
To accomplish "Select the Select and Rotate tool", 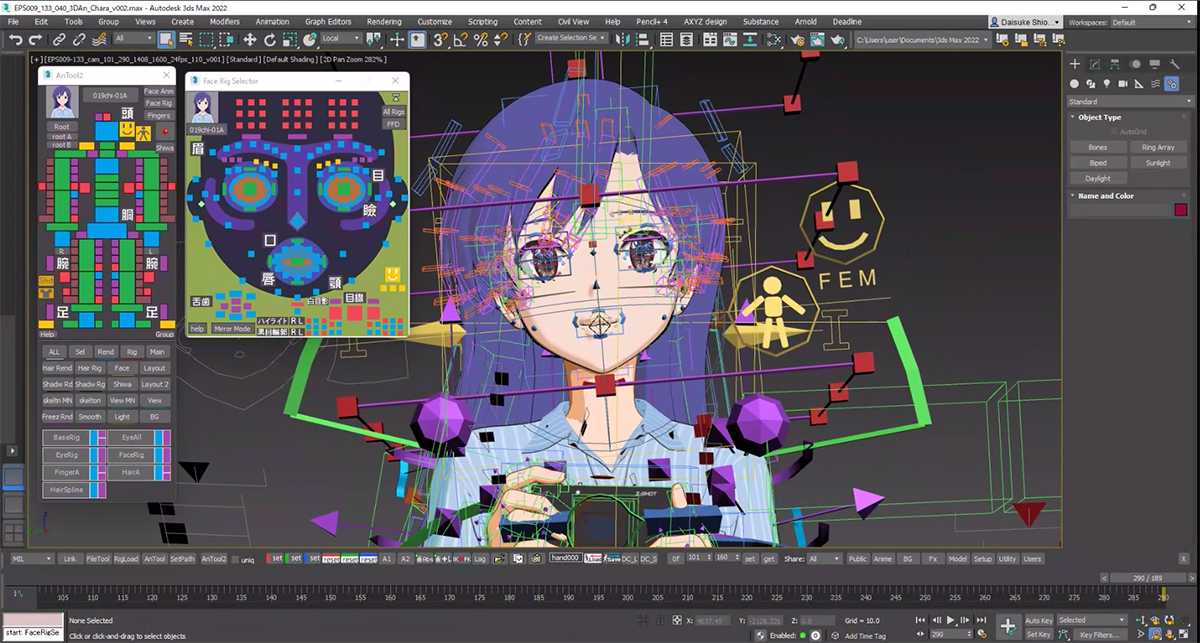I will tap(269, 41).
